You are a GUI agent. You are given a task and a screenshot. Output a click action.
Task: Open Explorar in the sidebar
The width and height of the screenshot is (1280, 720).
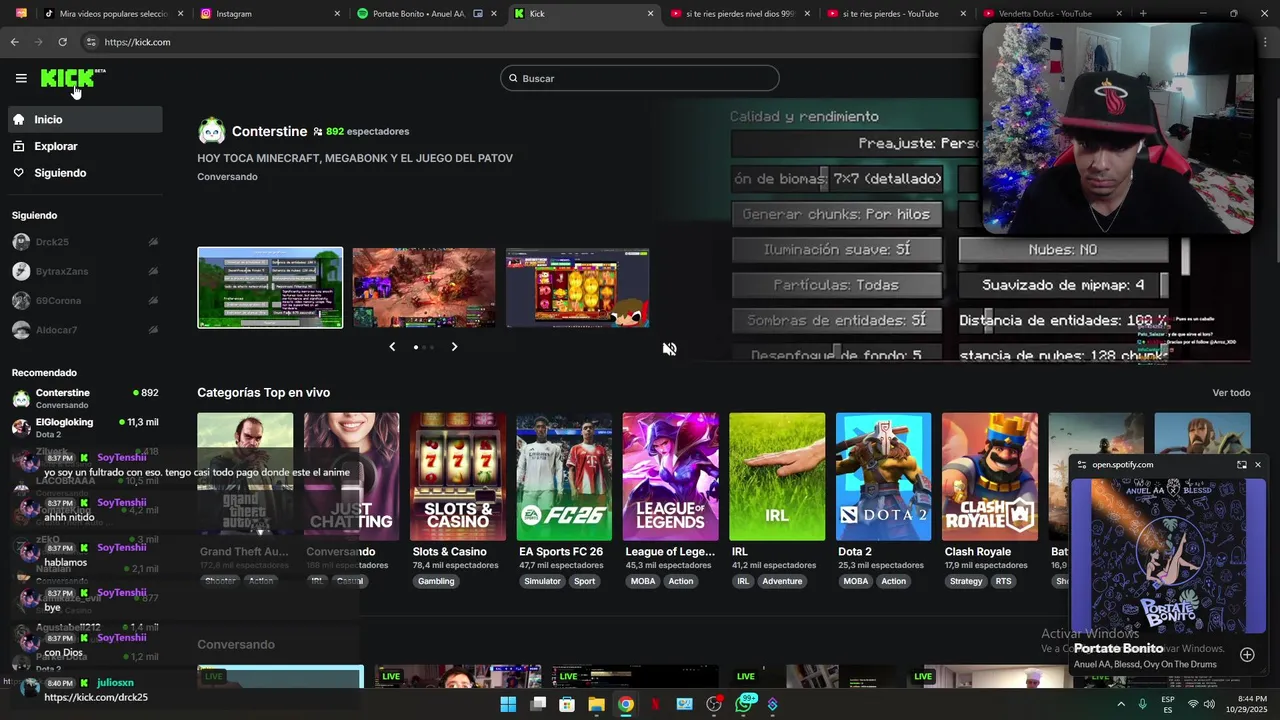[x=83, y=146]
